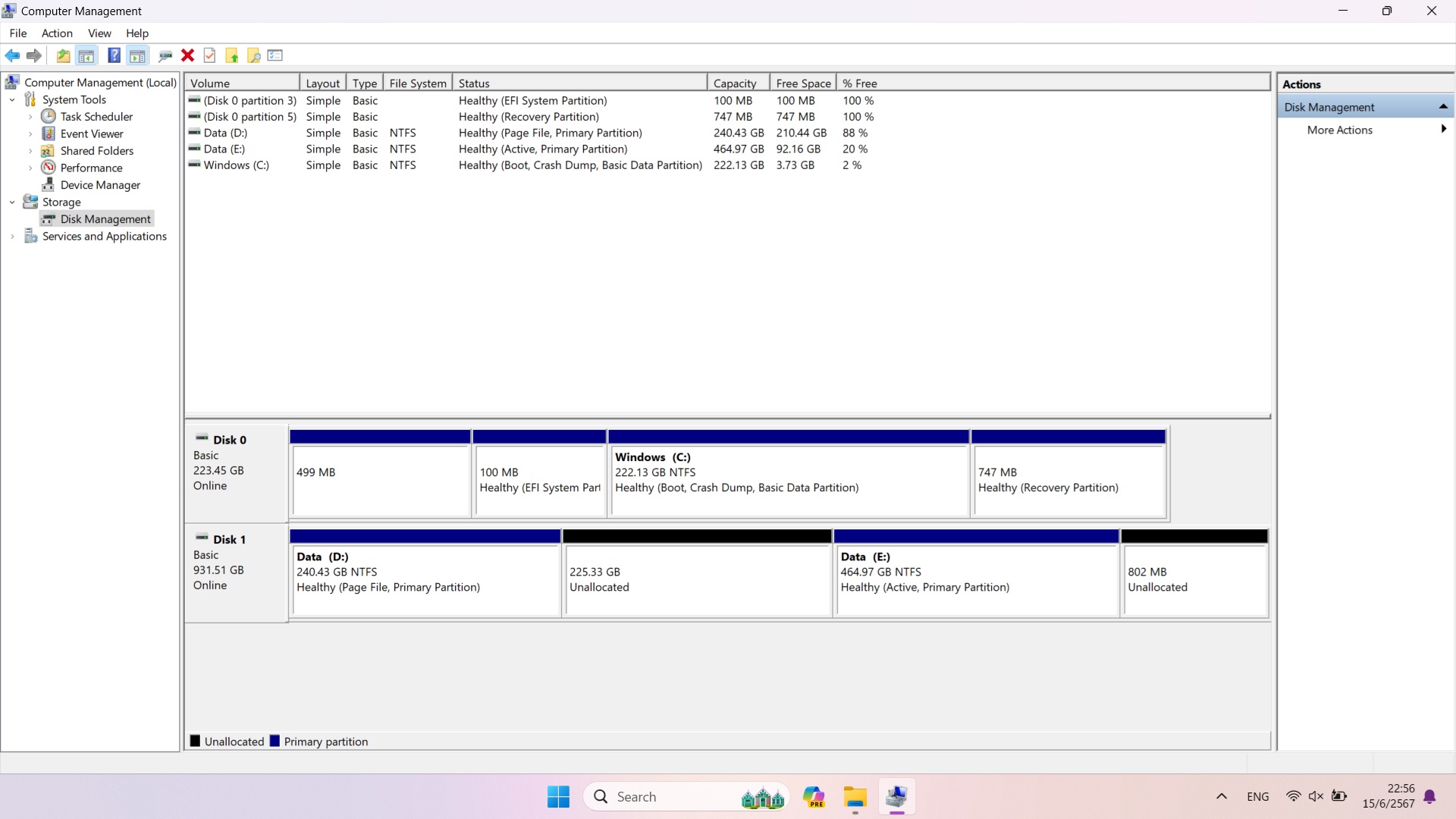Toggle the Show/Hide Console Tree button
The height and width of the screenshot is (819, 1456).
click(86, 55)
